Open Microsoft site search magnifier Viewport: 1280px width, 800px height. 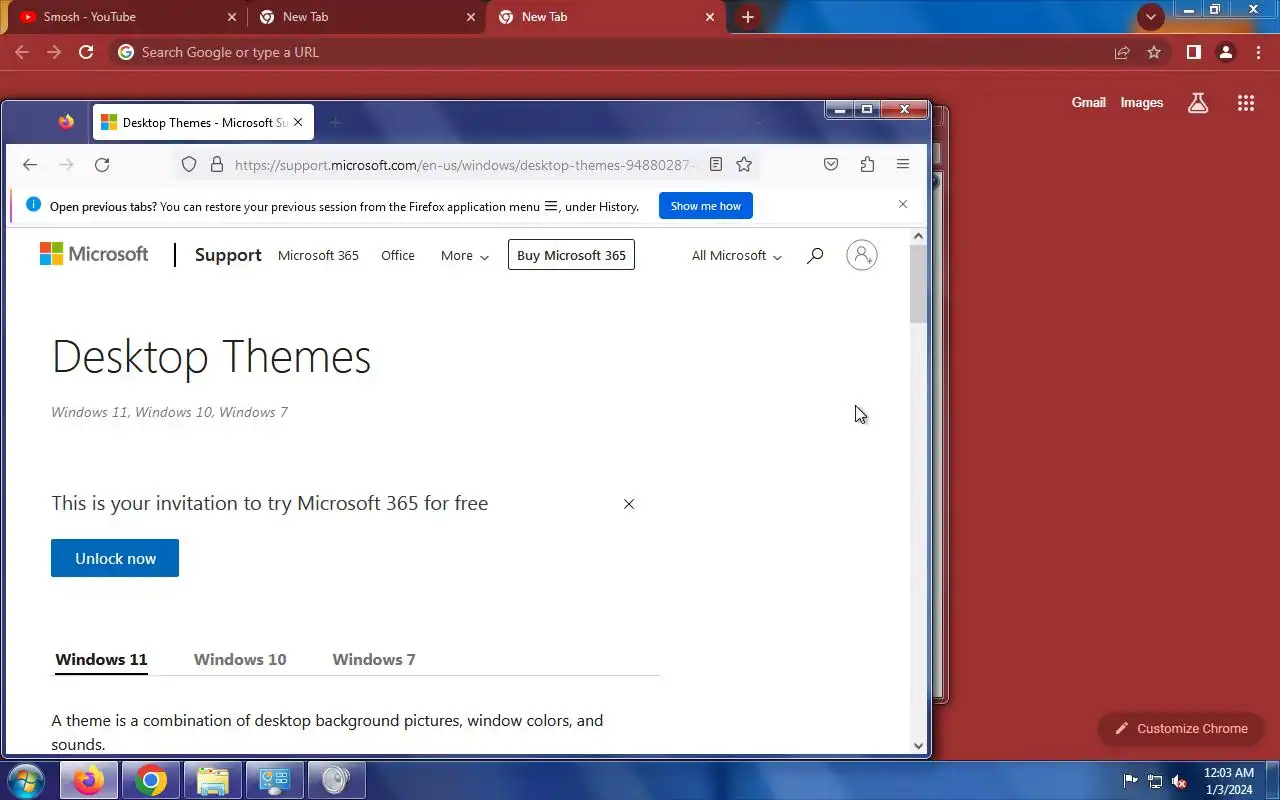click(815, 256)
